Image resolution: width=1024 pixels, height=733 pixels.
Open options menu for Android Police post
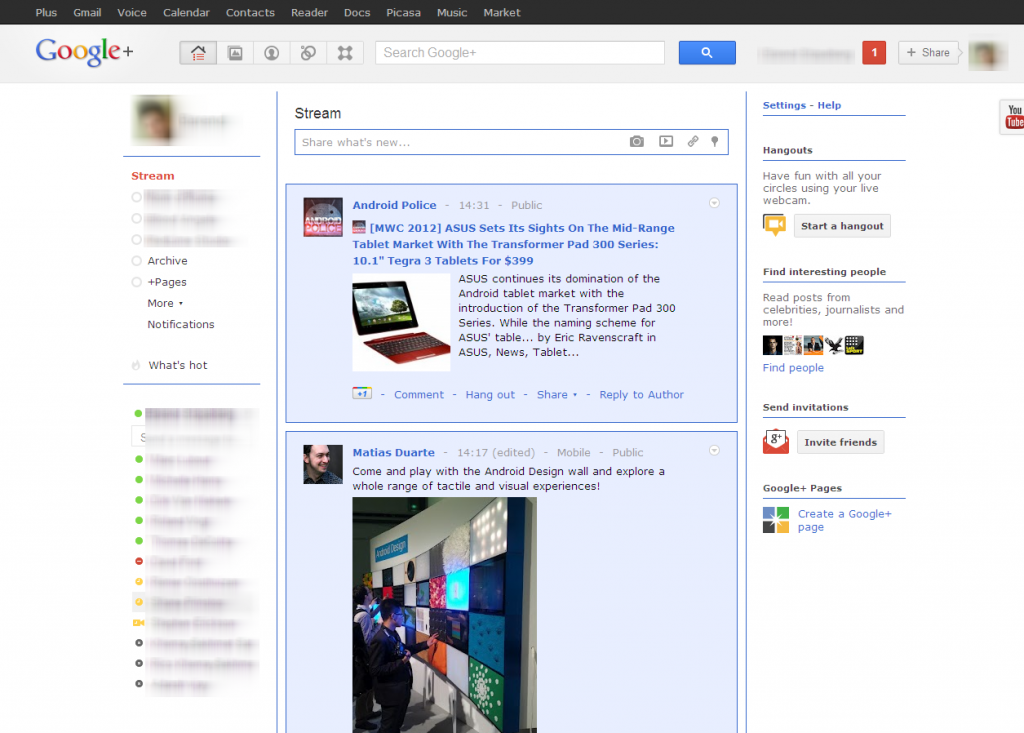[x=714, y=203]
